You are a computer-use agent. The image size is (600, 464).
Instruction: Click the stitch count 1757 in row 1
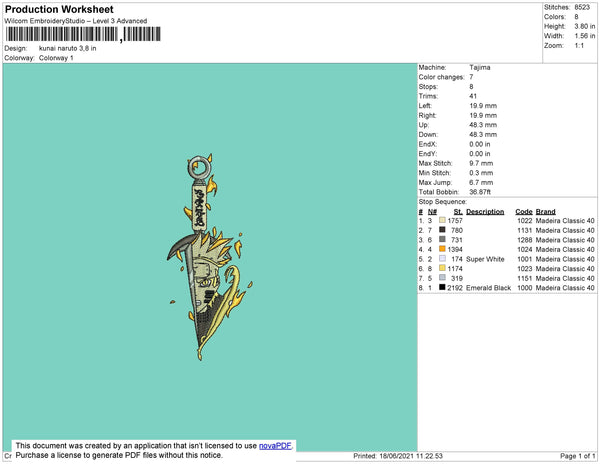(x=455, y=221)
